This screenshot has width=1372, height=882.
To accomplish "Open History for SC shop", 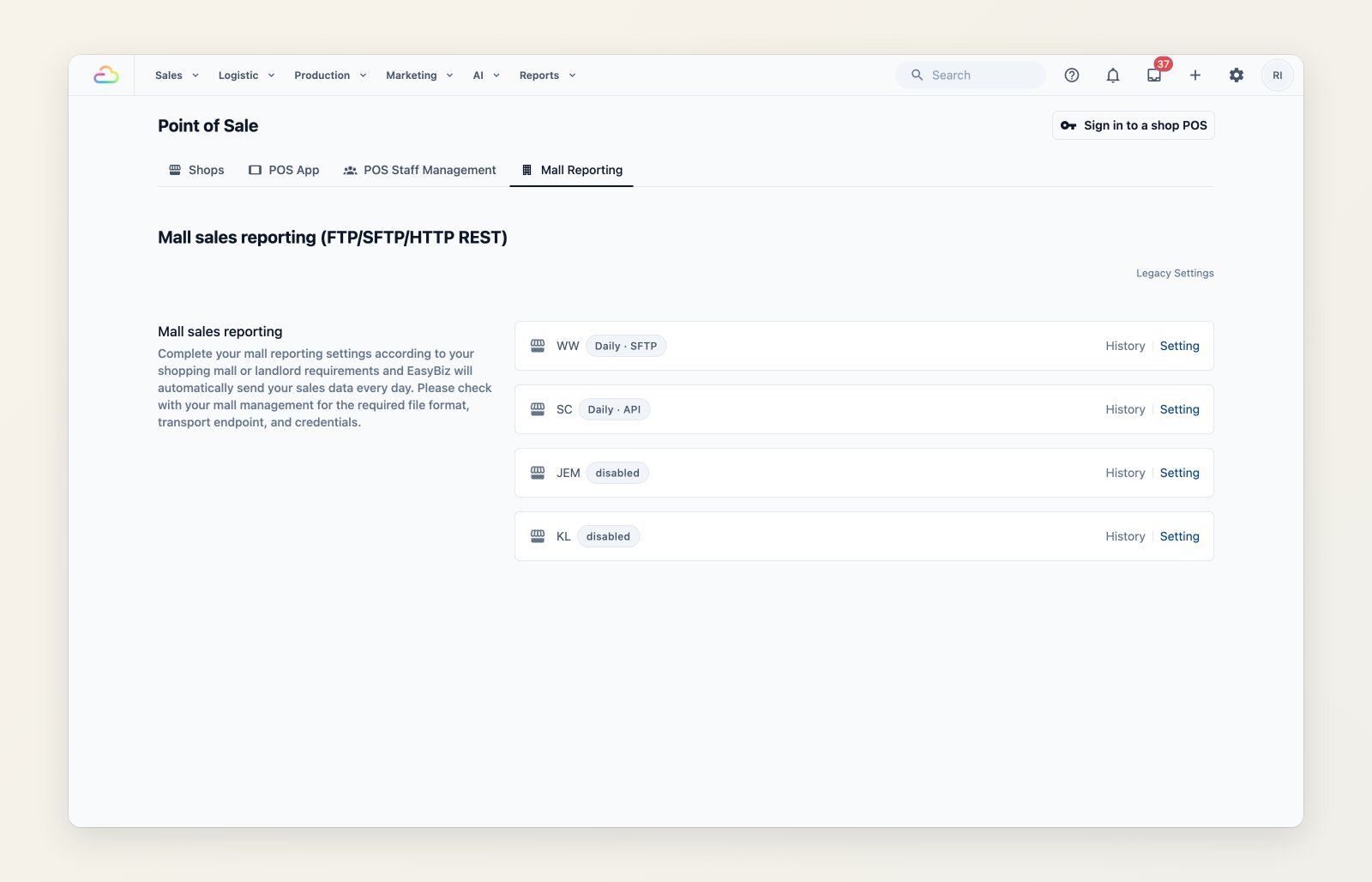I will (1125, 409).
